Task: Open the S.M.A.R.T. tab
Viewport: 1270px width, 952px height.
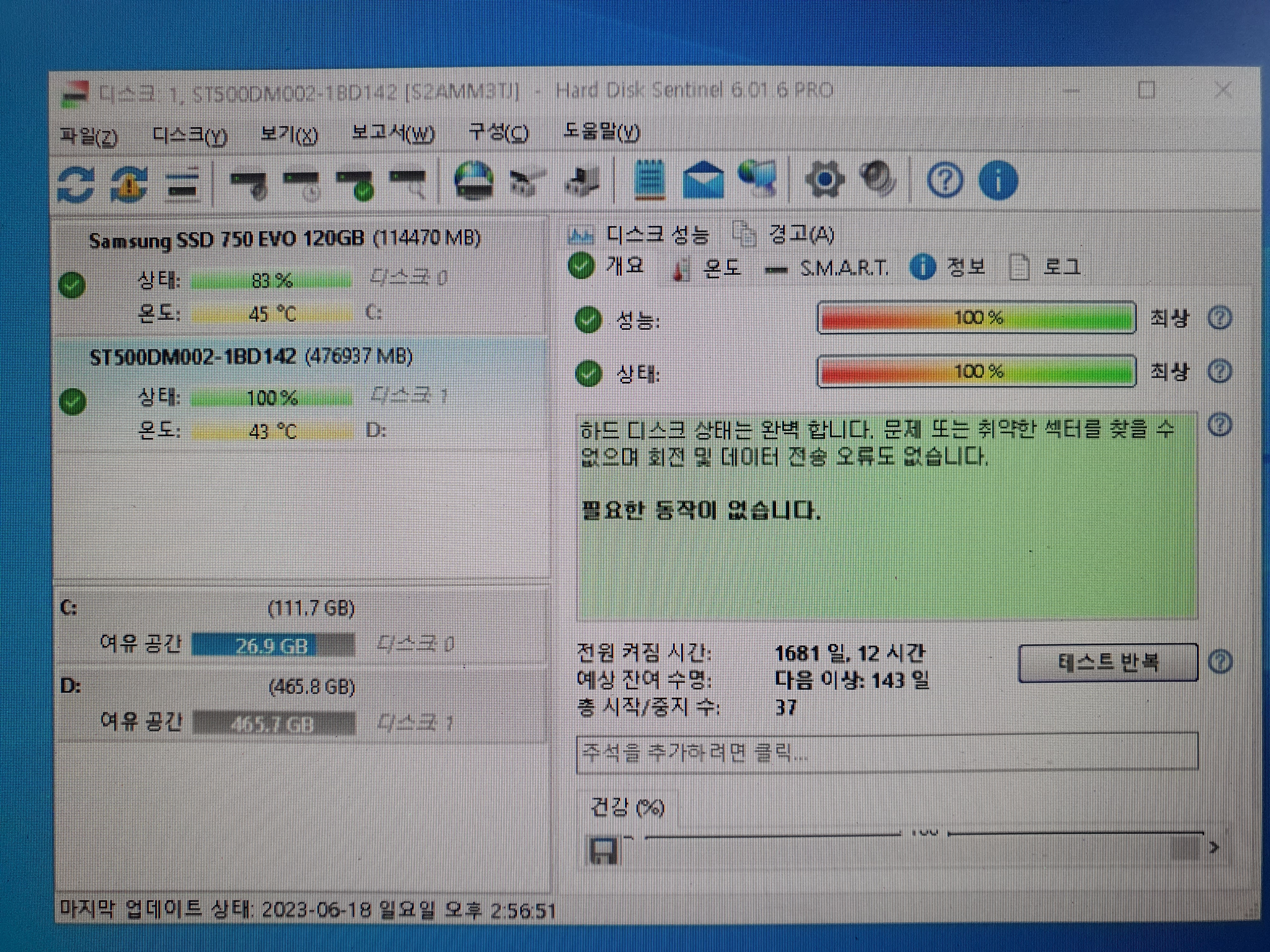Action: coord(827,268)
